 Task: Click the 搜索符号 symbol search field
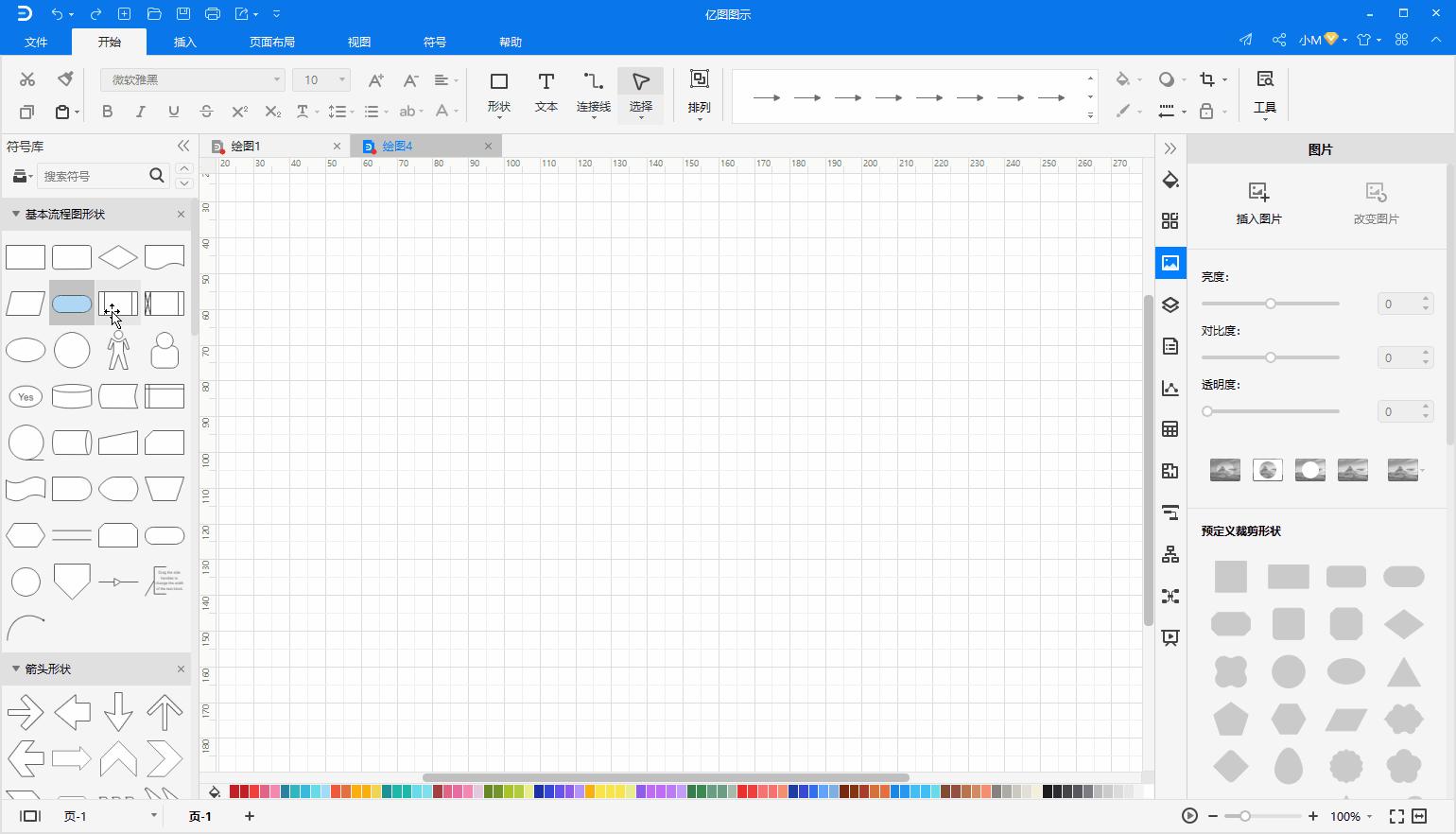(95, 176)
